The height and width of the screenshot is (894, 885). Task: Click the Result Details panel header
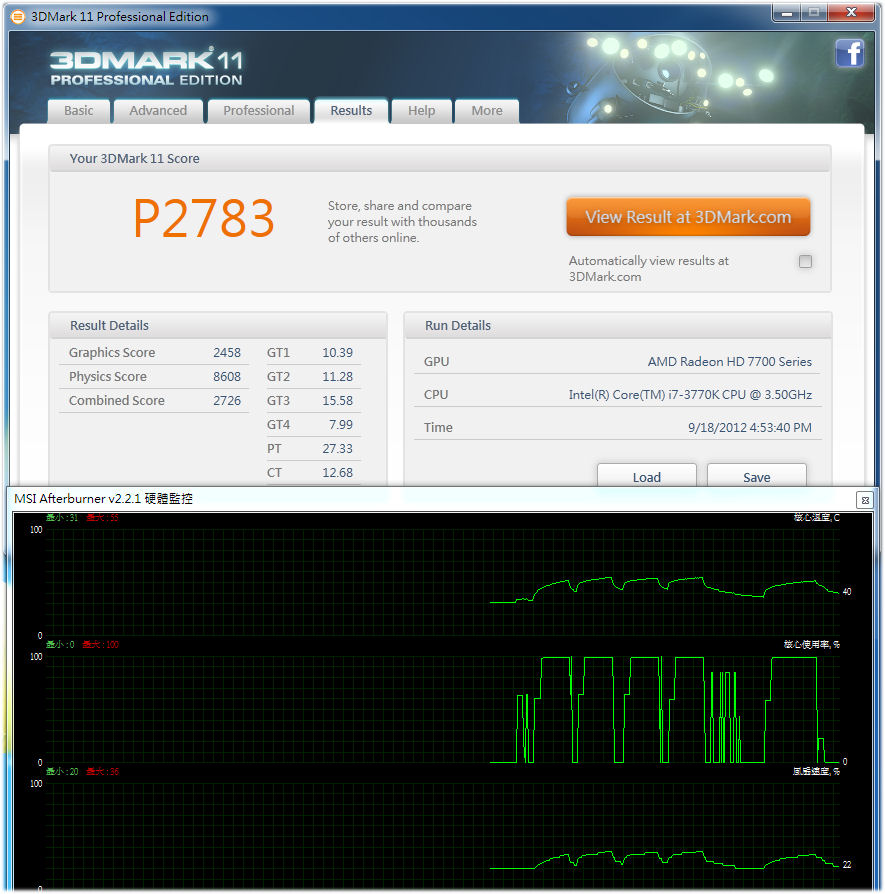click(218, 326)
